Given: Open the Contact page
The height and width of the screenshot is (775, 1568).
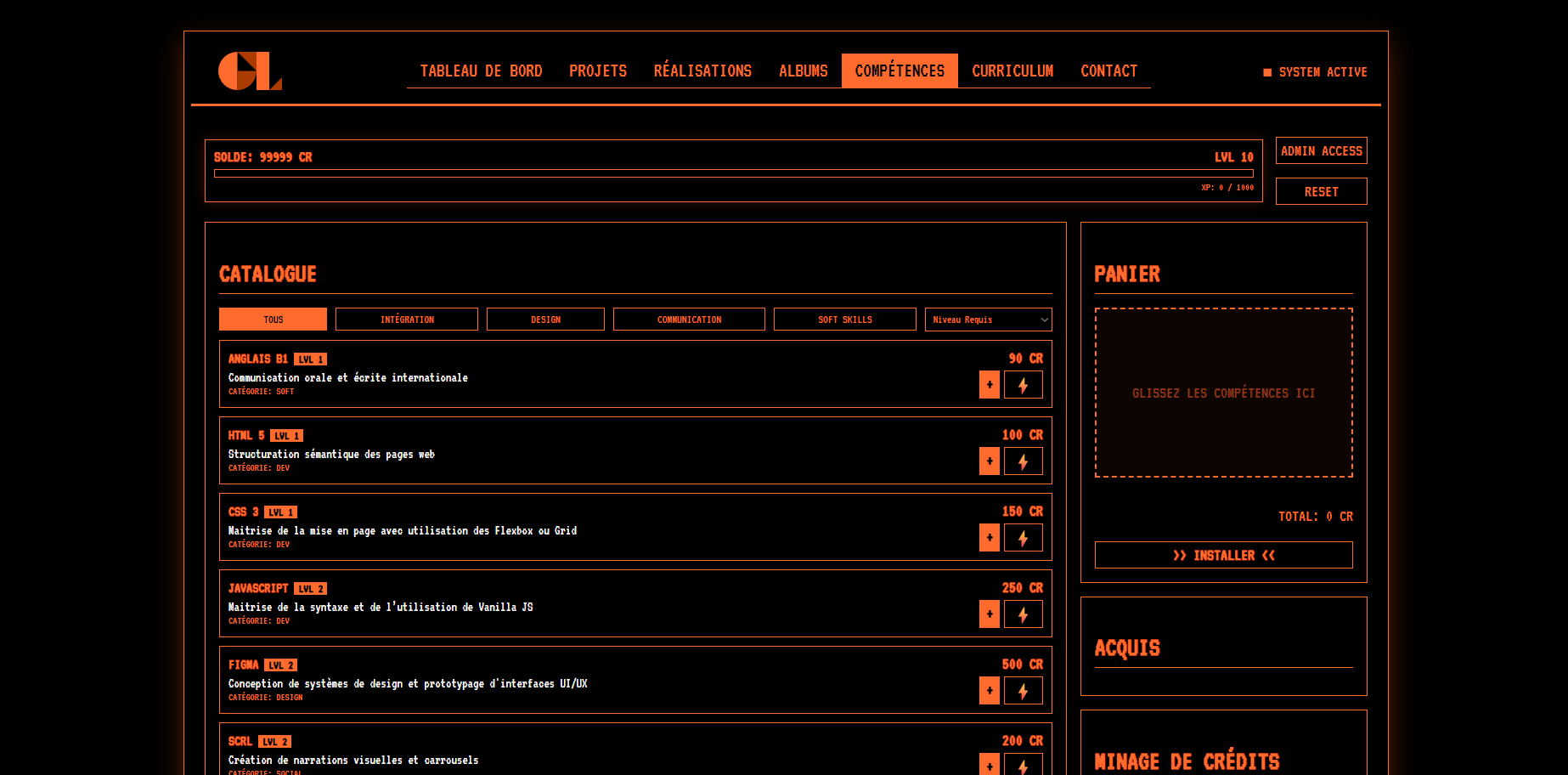Looking at the screenshot, I should point(1108,71).
